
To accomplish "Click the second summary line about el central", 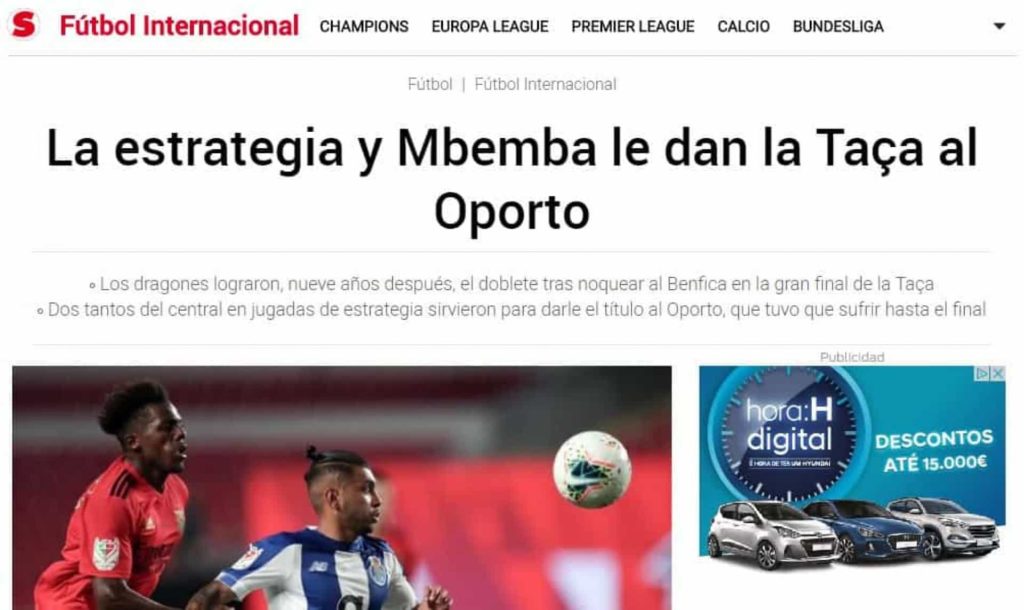I will tap(512, 310).
